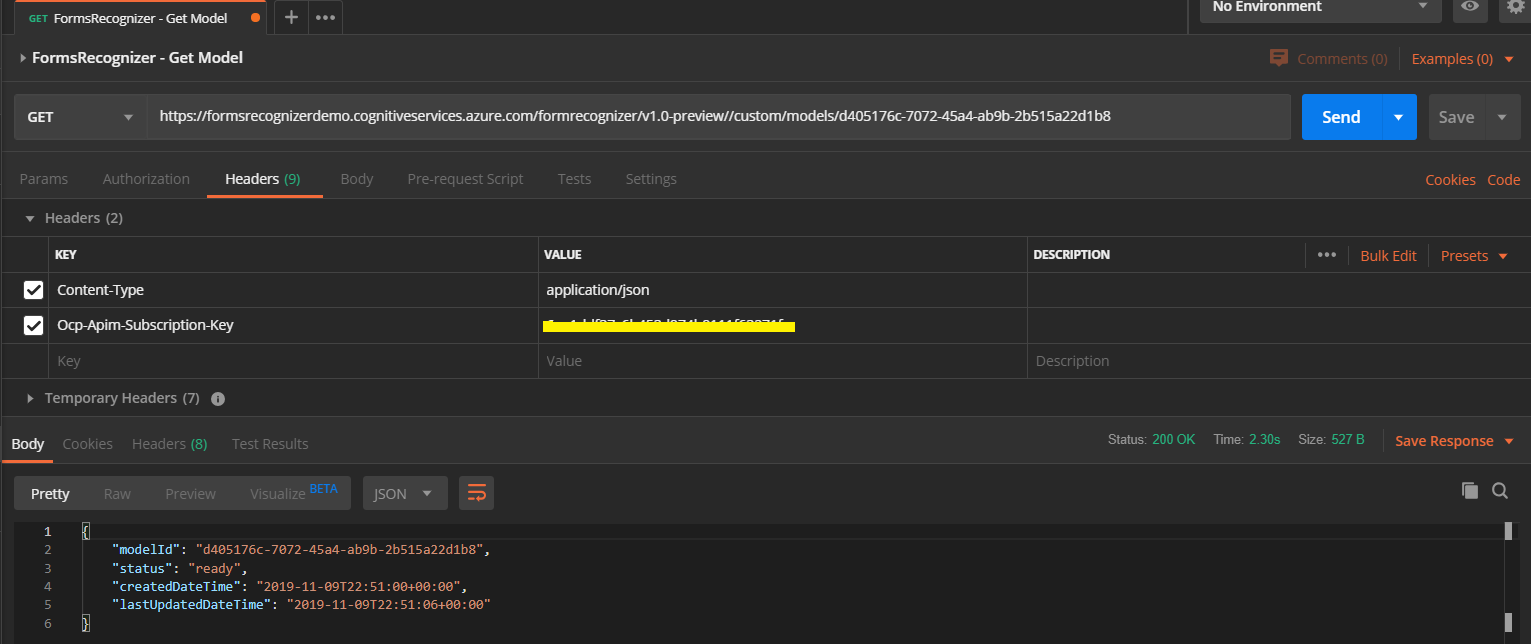
Task: Open a new request tab with plus icon
Action: pos(291,17)
